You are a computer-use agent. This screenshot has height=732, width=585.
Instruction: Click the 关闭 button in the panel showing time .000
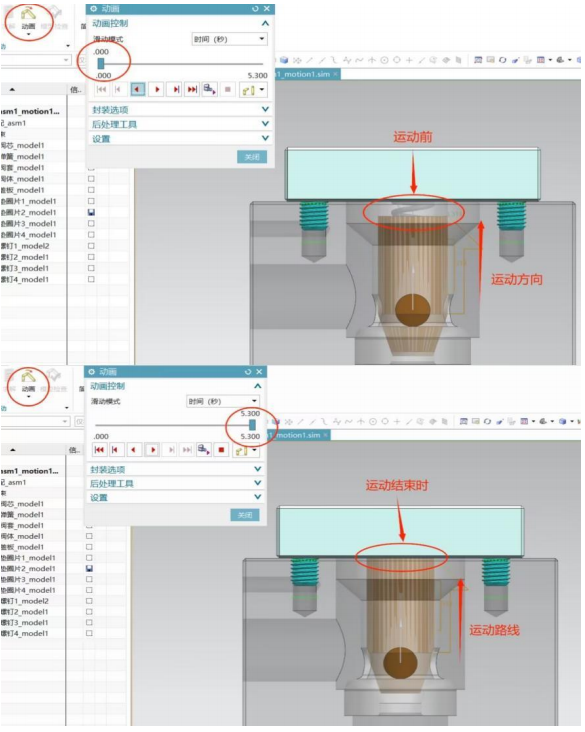(x=252, y=157)
